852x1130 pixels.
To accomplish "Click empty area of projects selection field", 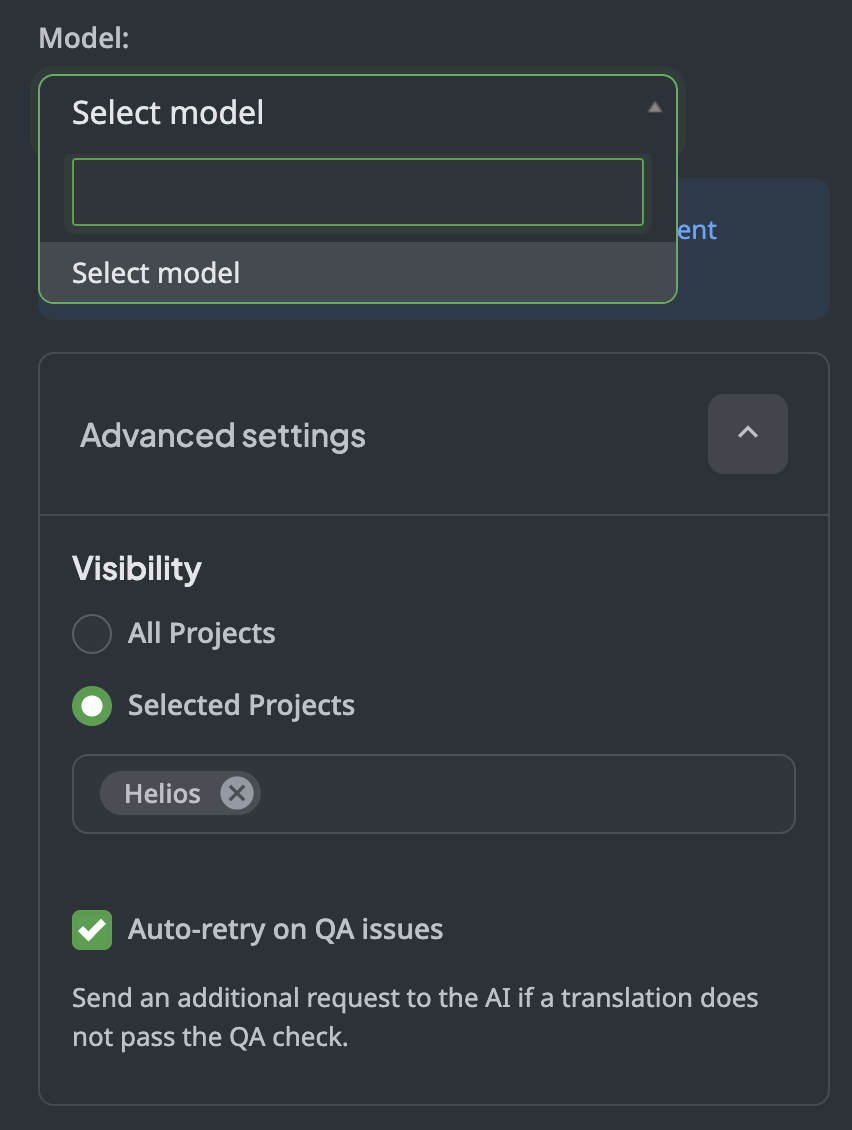I will (520, 794).
